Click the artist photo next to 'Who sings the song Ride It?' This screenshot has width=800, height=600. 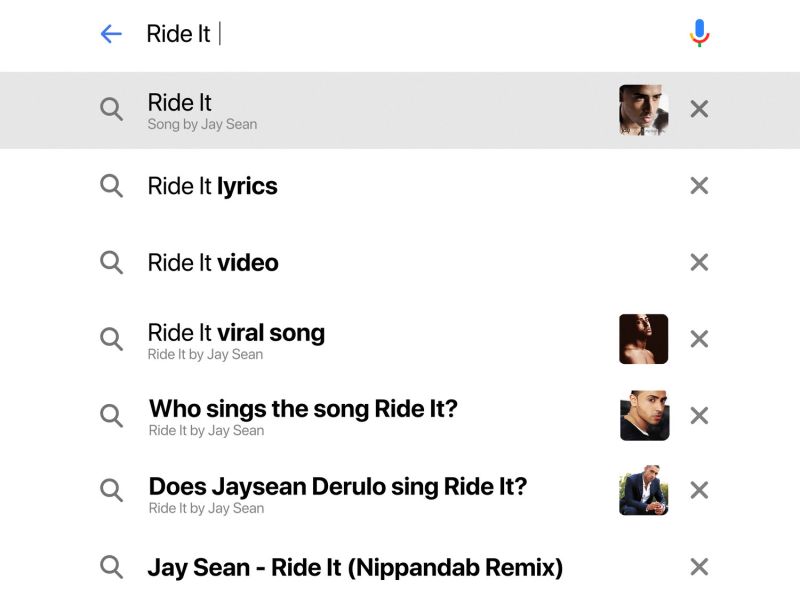643,416
